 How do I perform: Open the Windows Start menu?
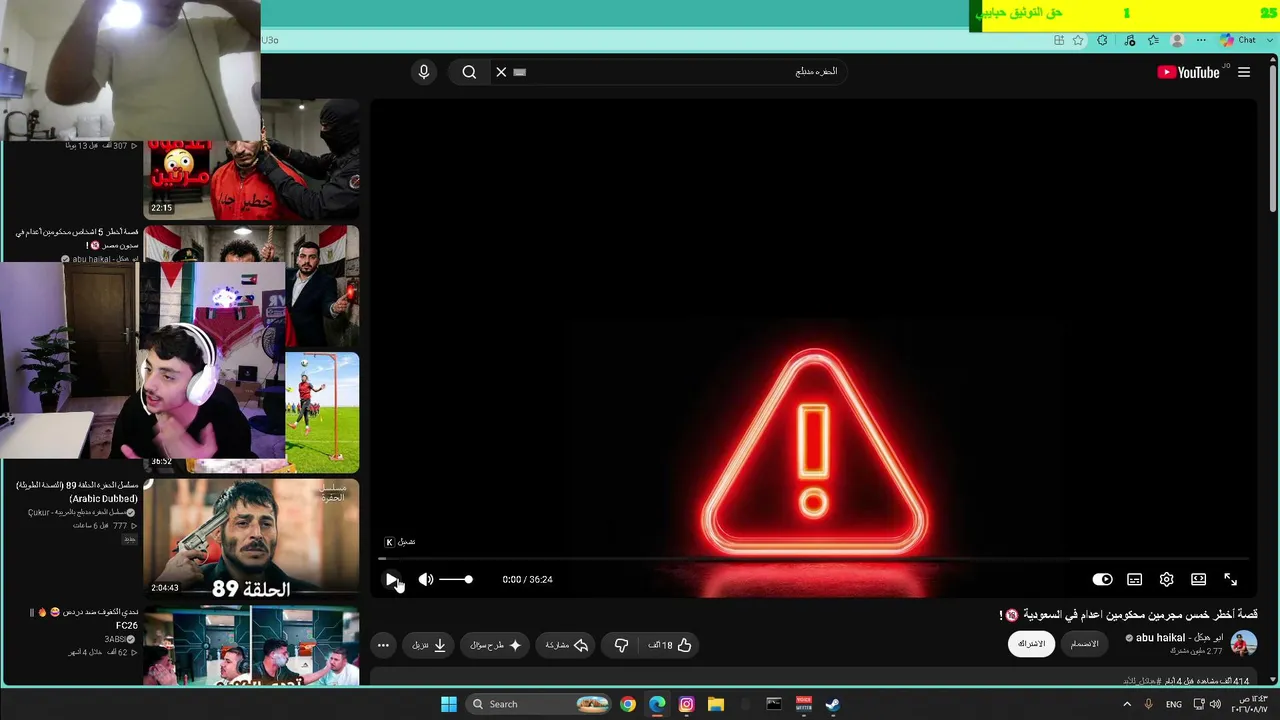click(449, 704)
